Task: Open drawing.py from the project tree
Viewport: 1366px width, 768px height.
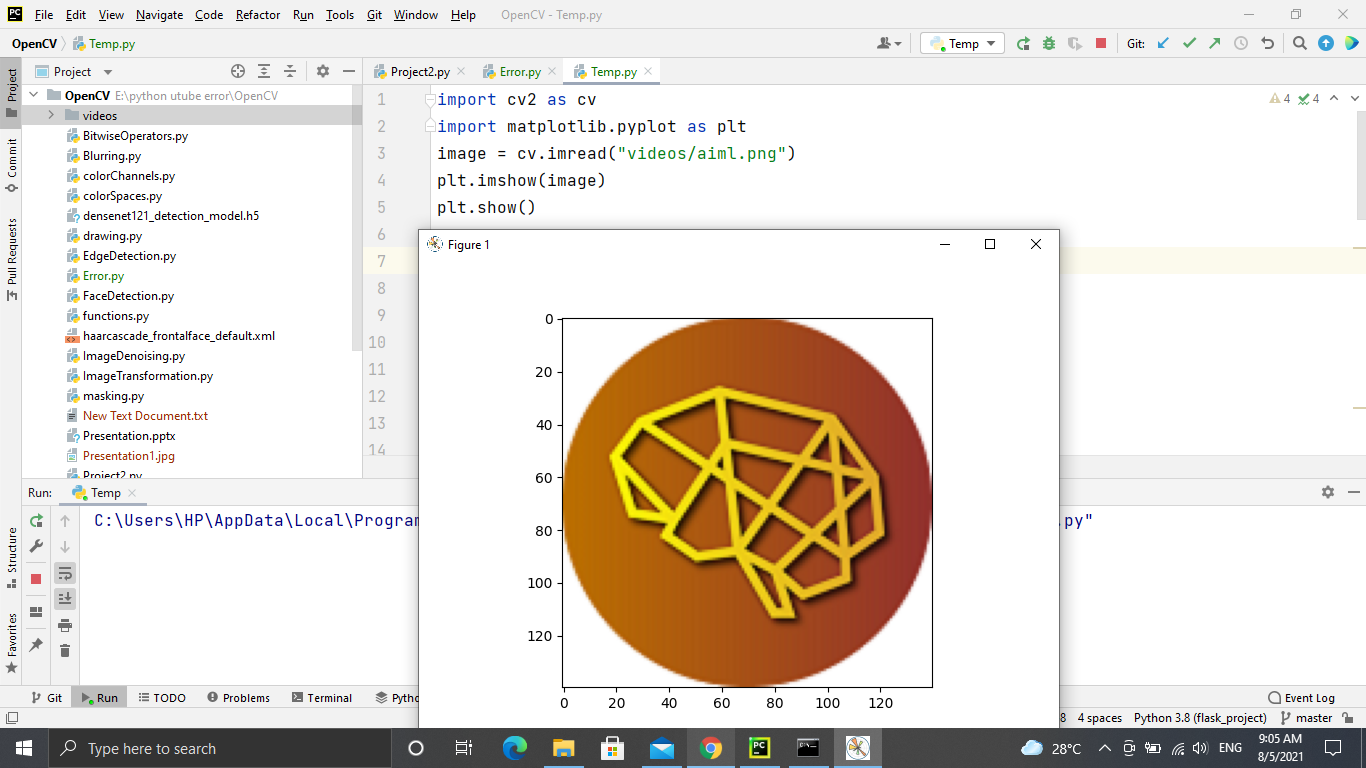Action: point(112,235)
